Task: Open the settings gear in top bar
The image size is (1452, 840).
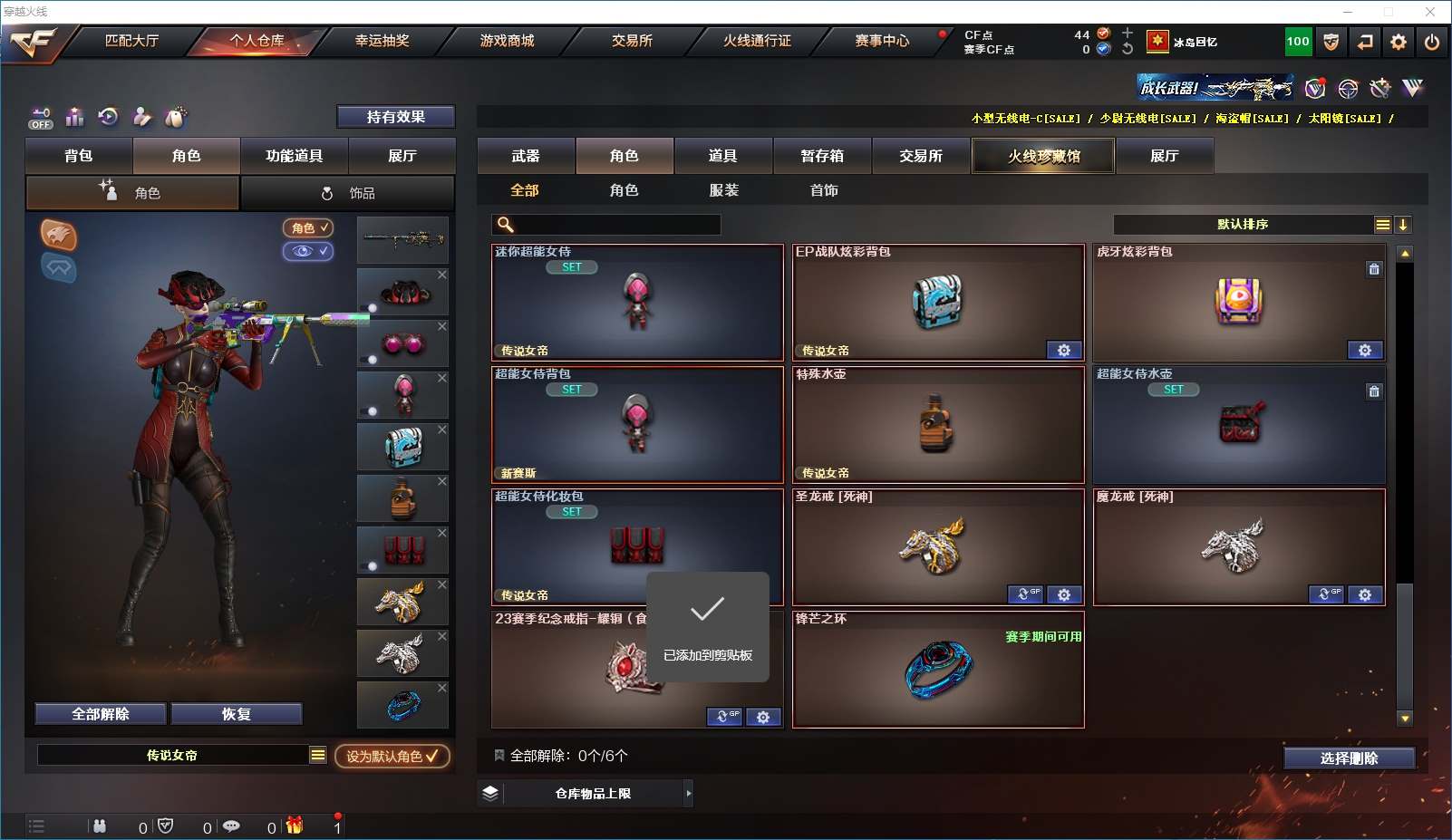Action: (x=1399, y=42)
